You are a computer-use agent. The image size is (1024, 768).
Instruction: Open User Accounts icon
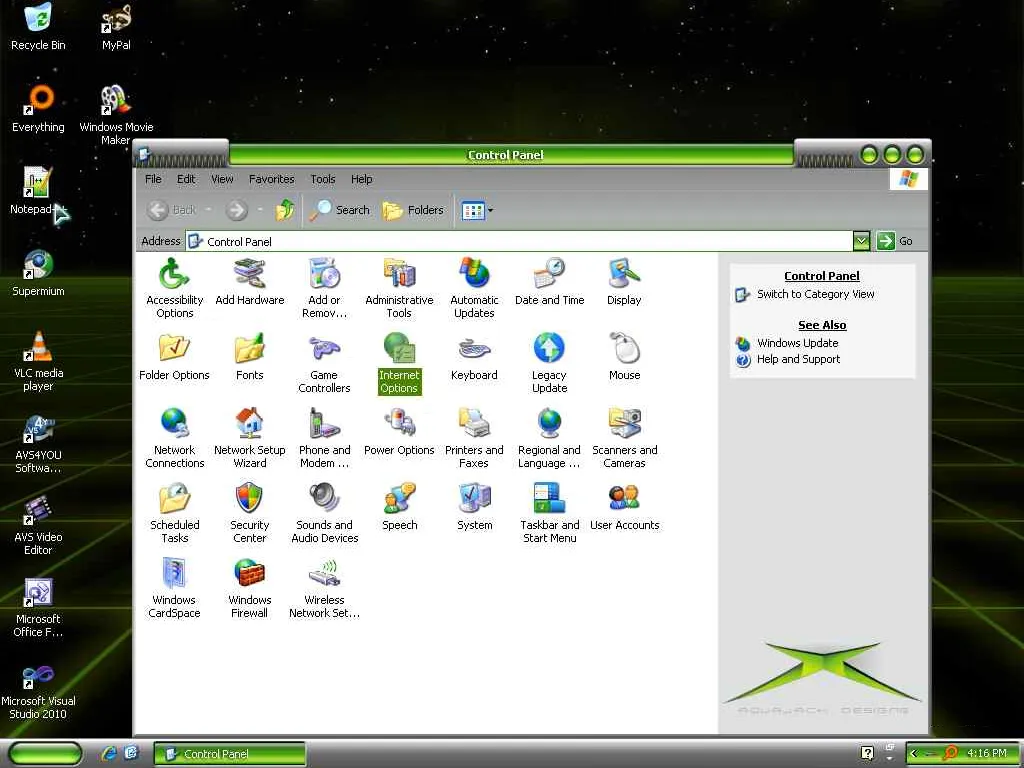coord(624,507)
